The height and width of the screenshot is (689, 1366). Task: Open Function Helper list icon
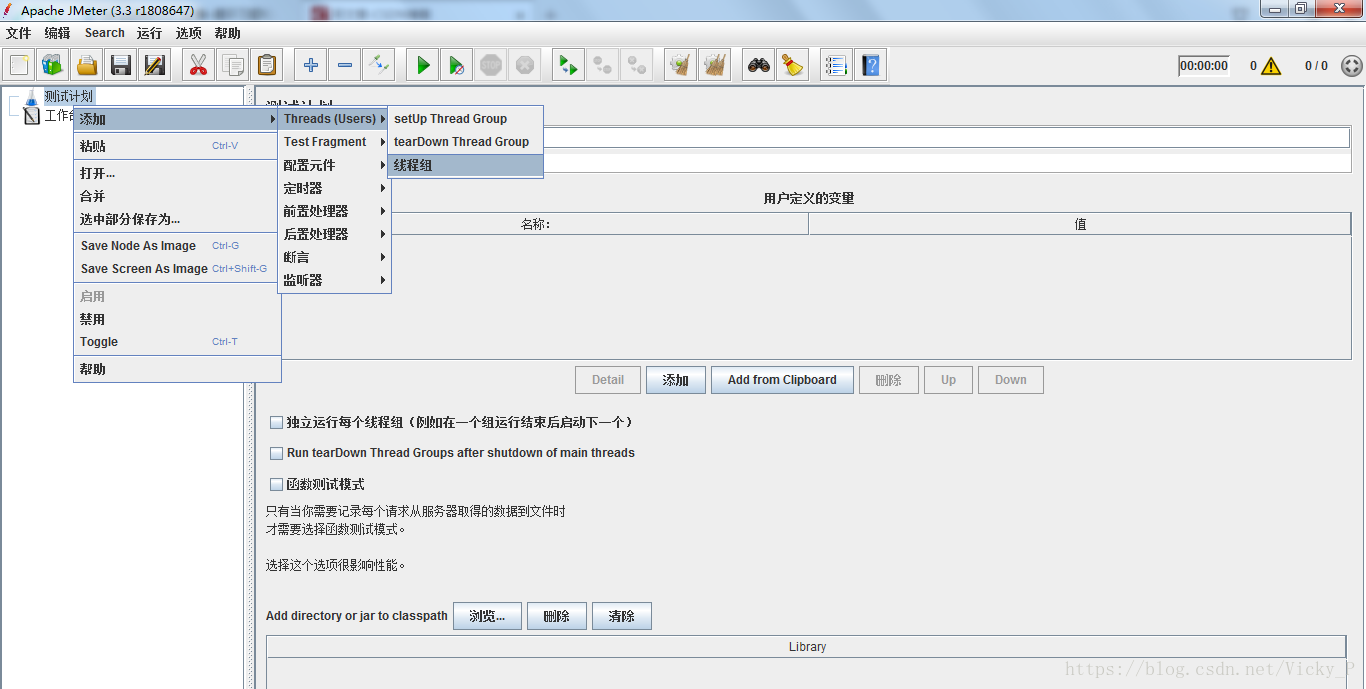click(837, 66)
